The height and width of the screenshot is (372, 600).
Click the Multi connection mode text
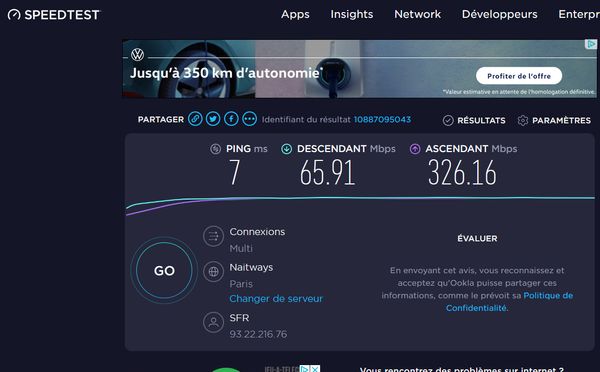coord(241,248)
